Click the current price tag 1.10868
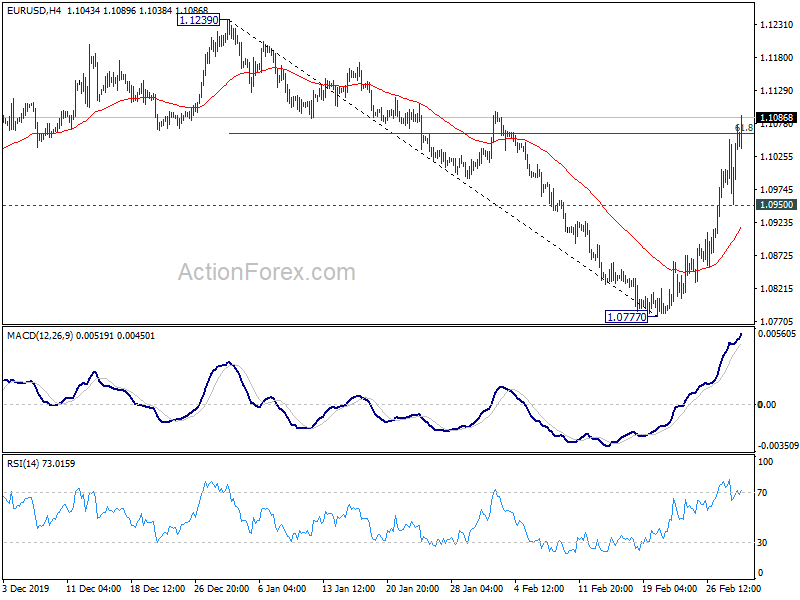Image resolution: width=800 pixels, height=600 pixels. coord(776,118)
